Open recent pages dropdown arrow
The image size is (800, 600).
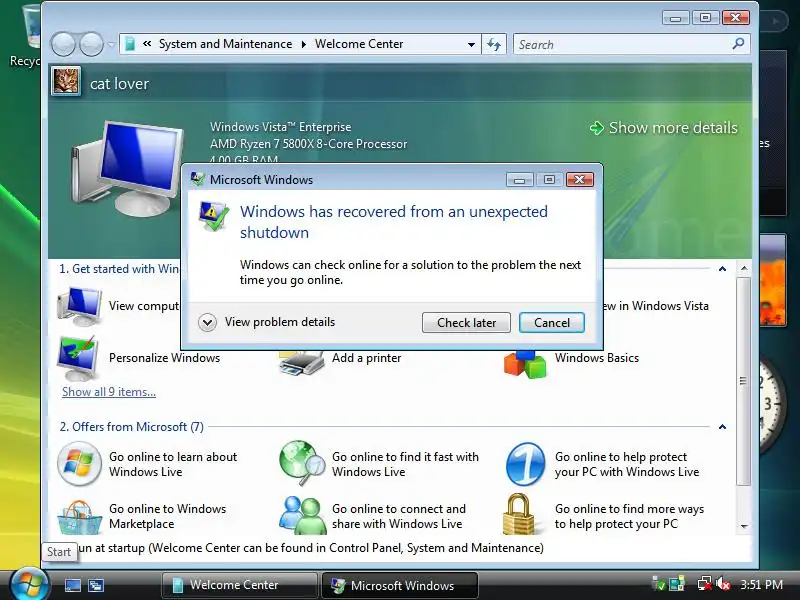coord(111,45)
